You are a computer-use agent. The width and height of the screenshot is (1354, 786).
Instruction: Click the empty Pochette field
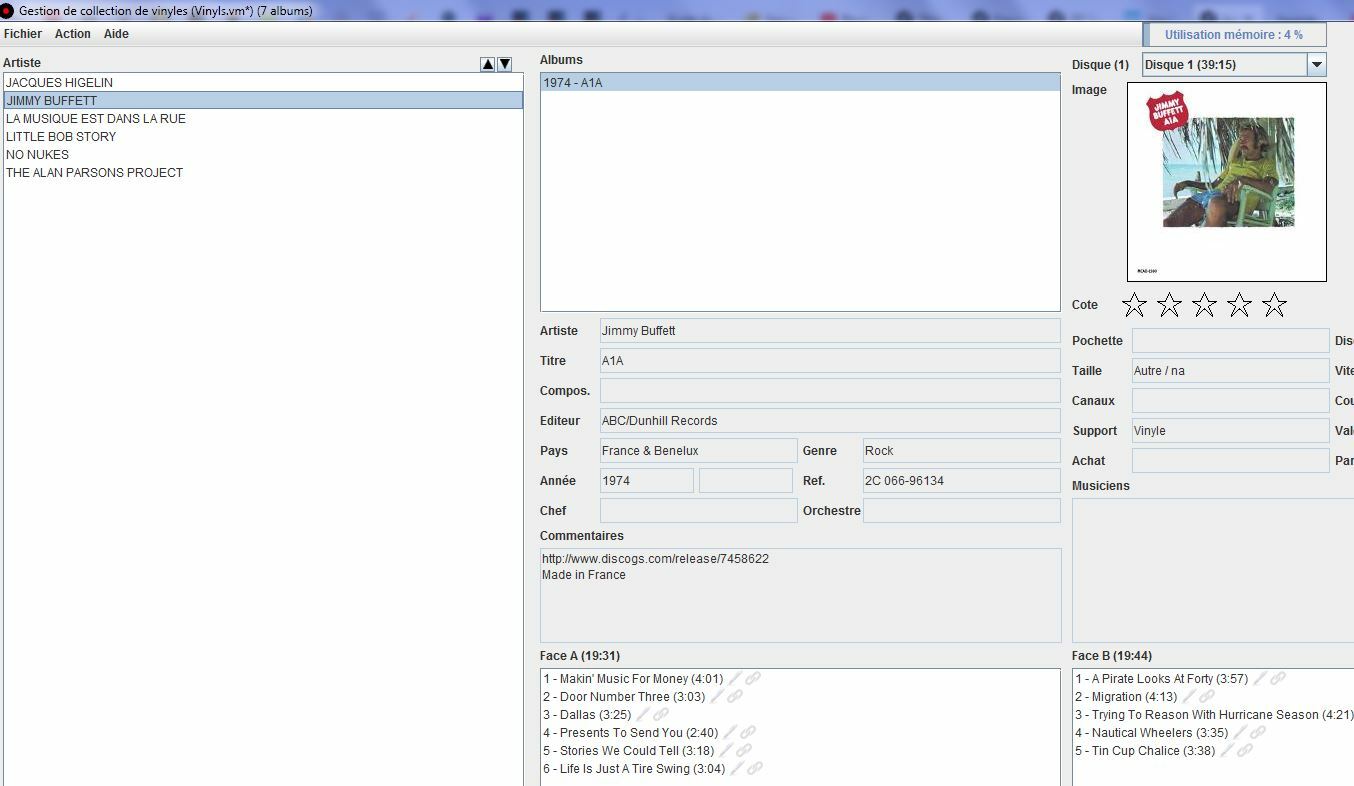pos(1230,341)
